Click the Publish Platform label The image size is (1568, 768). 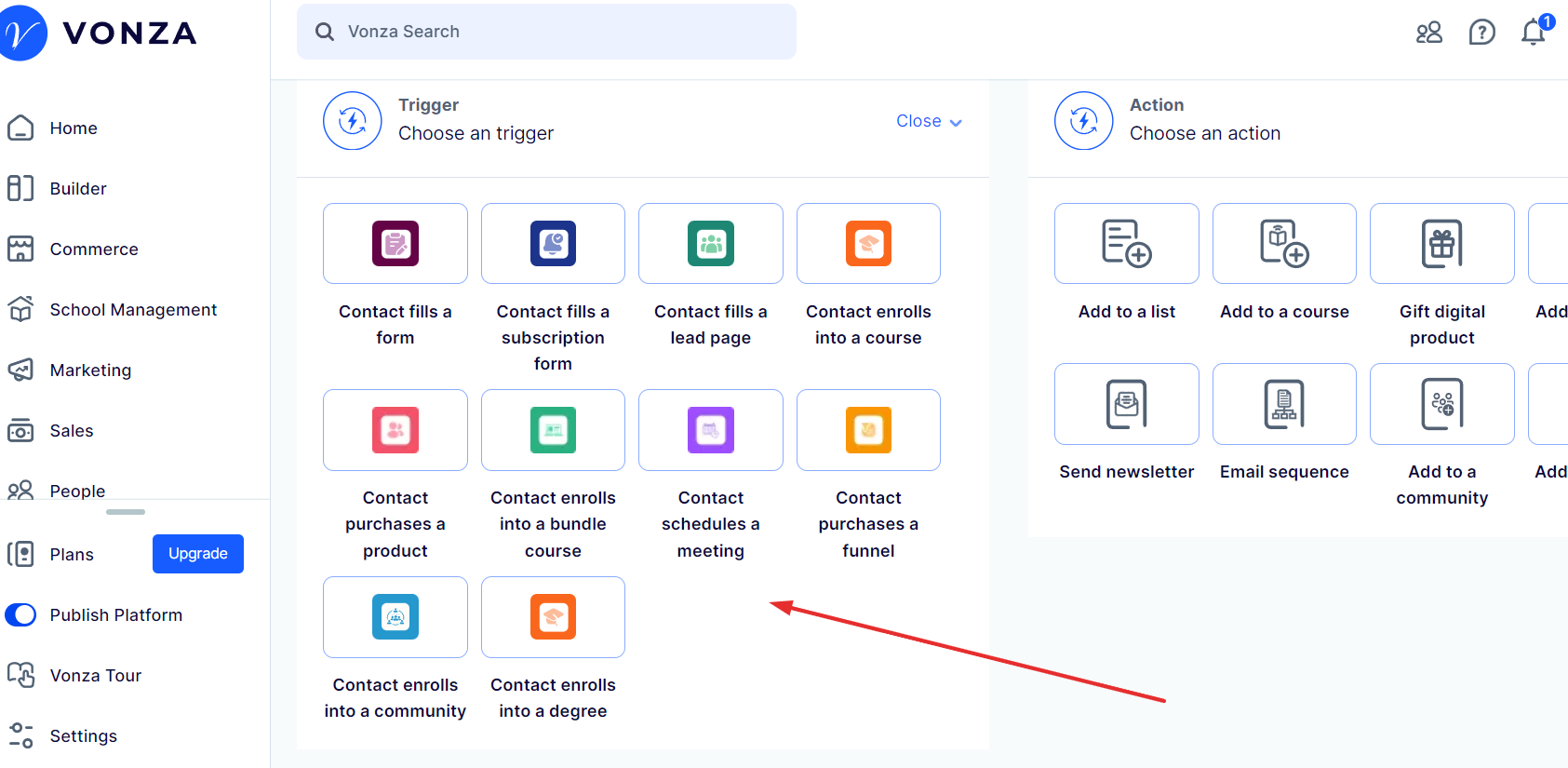pos(116,615)
